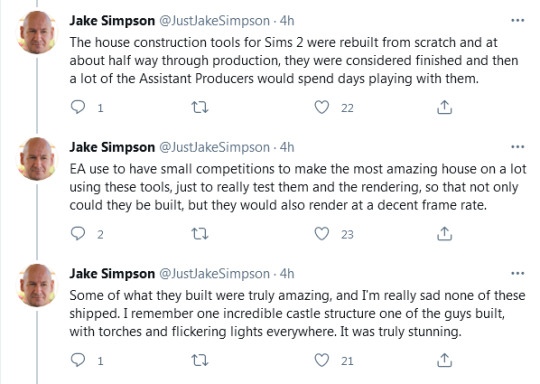Share the first tweet about house construction tools

[444, 107]
